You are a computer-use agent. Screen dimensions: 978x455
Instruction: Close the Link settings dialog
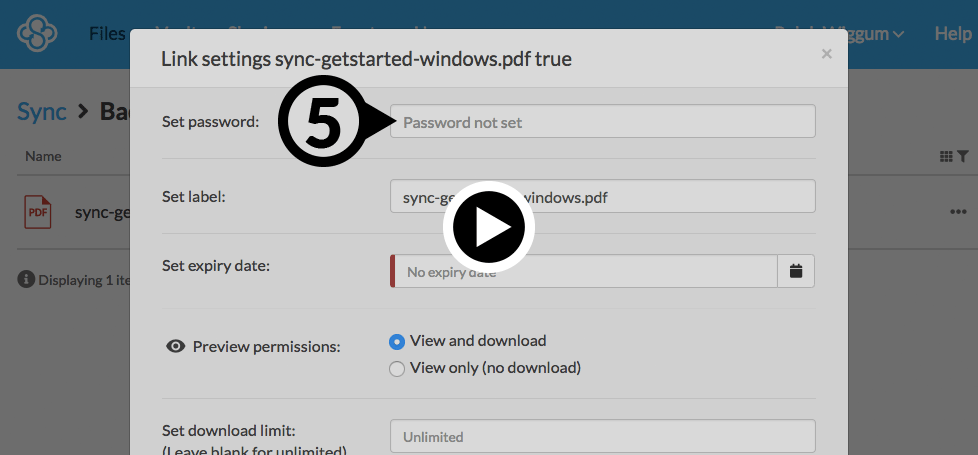coord(826,54)
